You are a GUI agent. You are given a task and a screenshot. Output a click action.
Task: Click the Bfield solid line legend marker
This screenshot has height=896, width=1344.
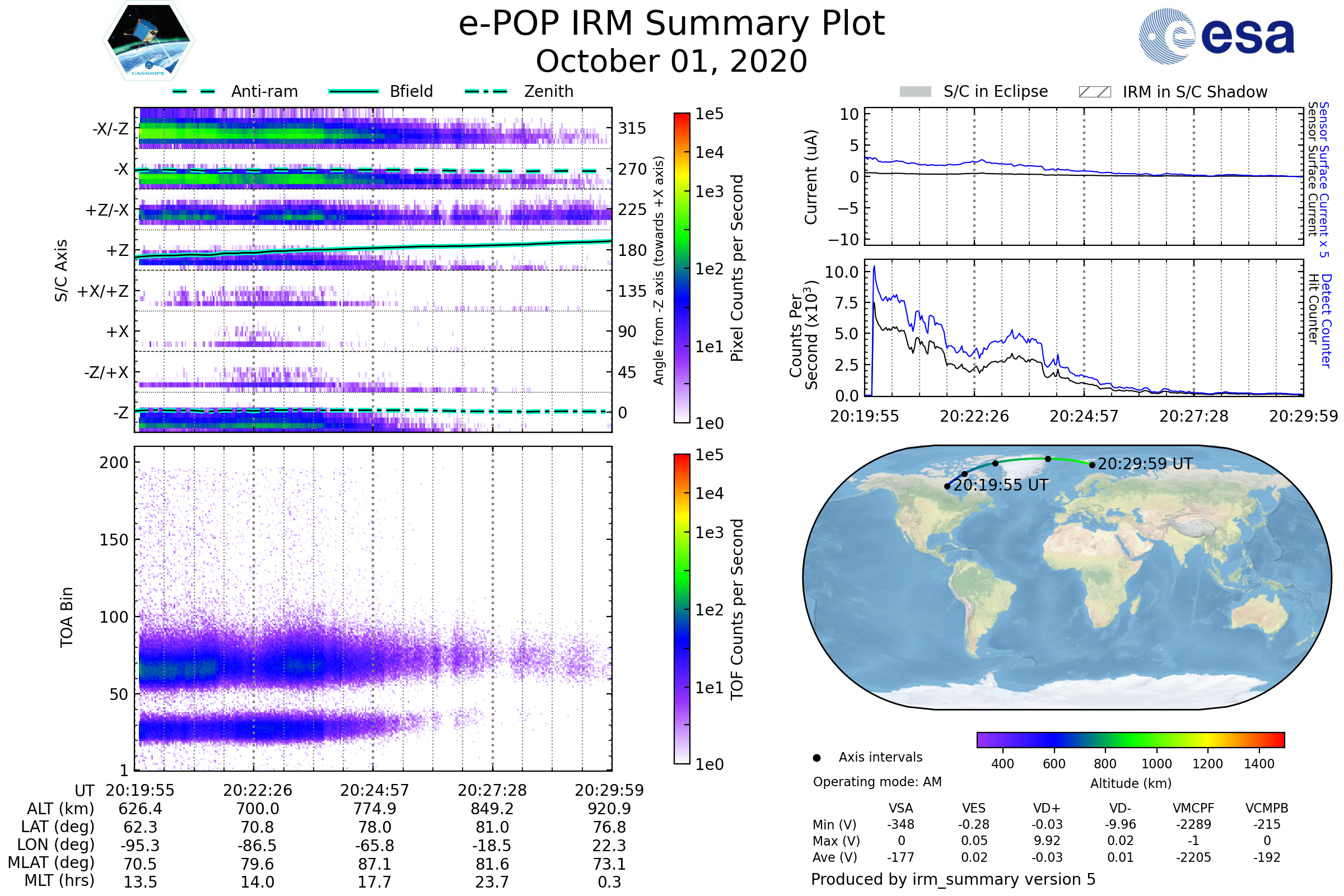pos(353,91)
